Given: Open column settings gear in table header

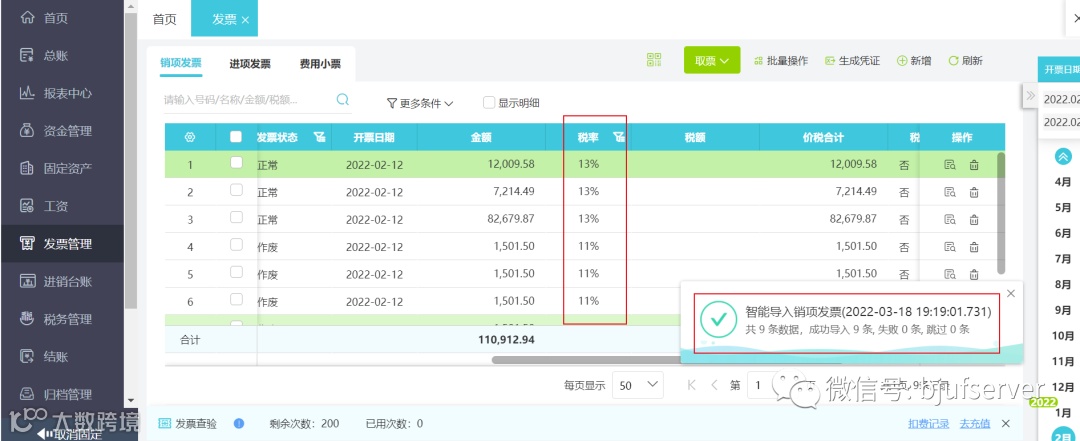Looking at the screenshot, I should click(x=190, y=137).
